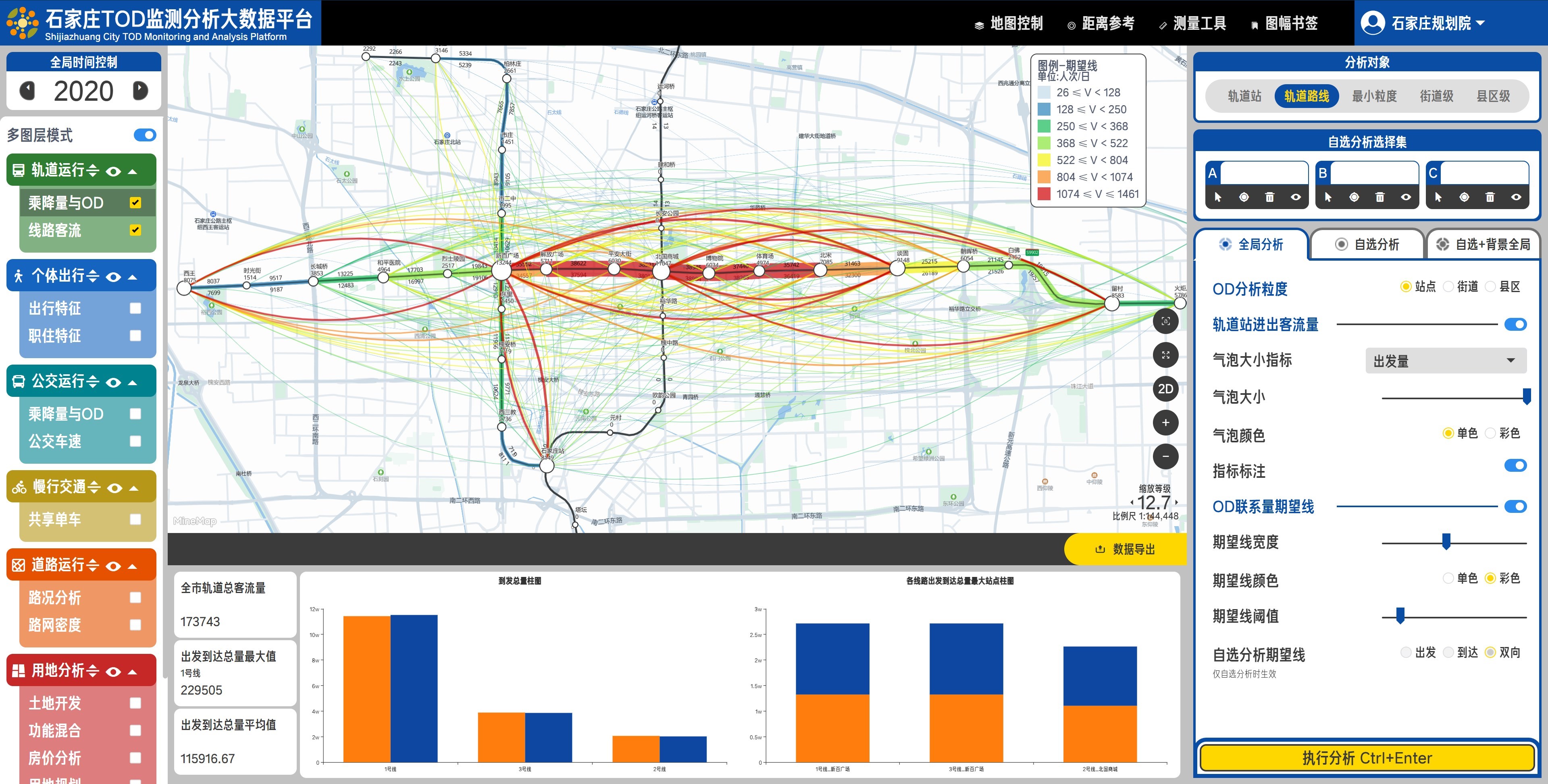
Task: Click the reorder arrows beside 用地分析
Action: point(93,671)
